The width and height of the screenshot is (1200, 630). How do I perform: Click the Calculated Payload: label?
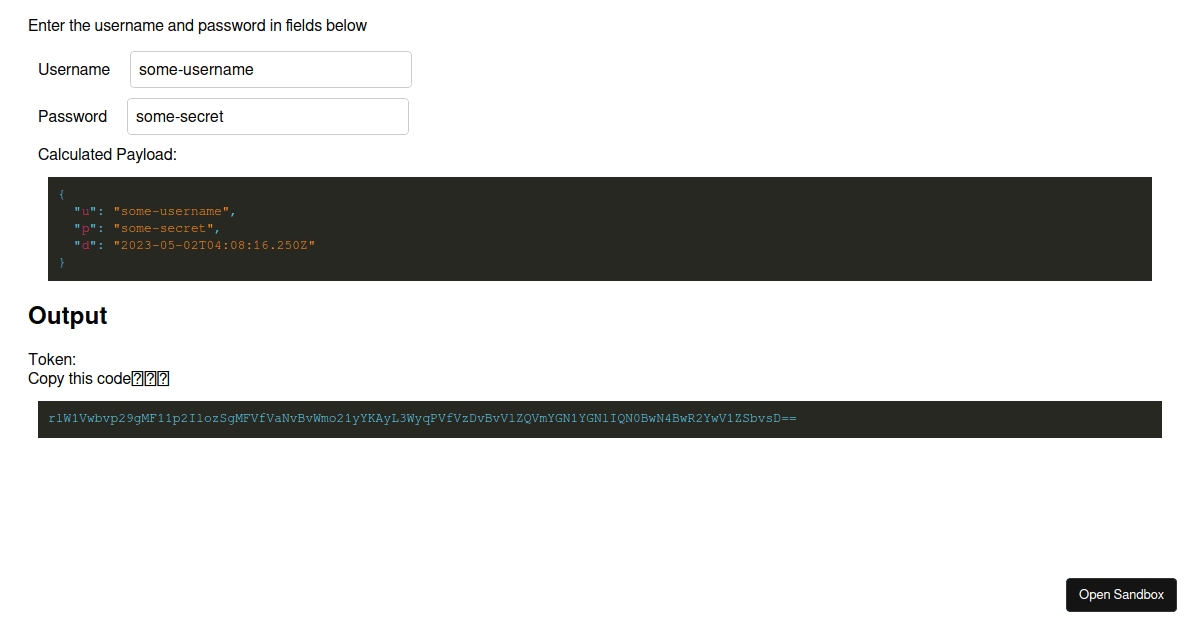click(x=107, y=154)
